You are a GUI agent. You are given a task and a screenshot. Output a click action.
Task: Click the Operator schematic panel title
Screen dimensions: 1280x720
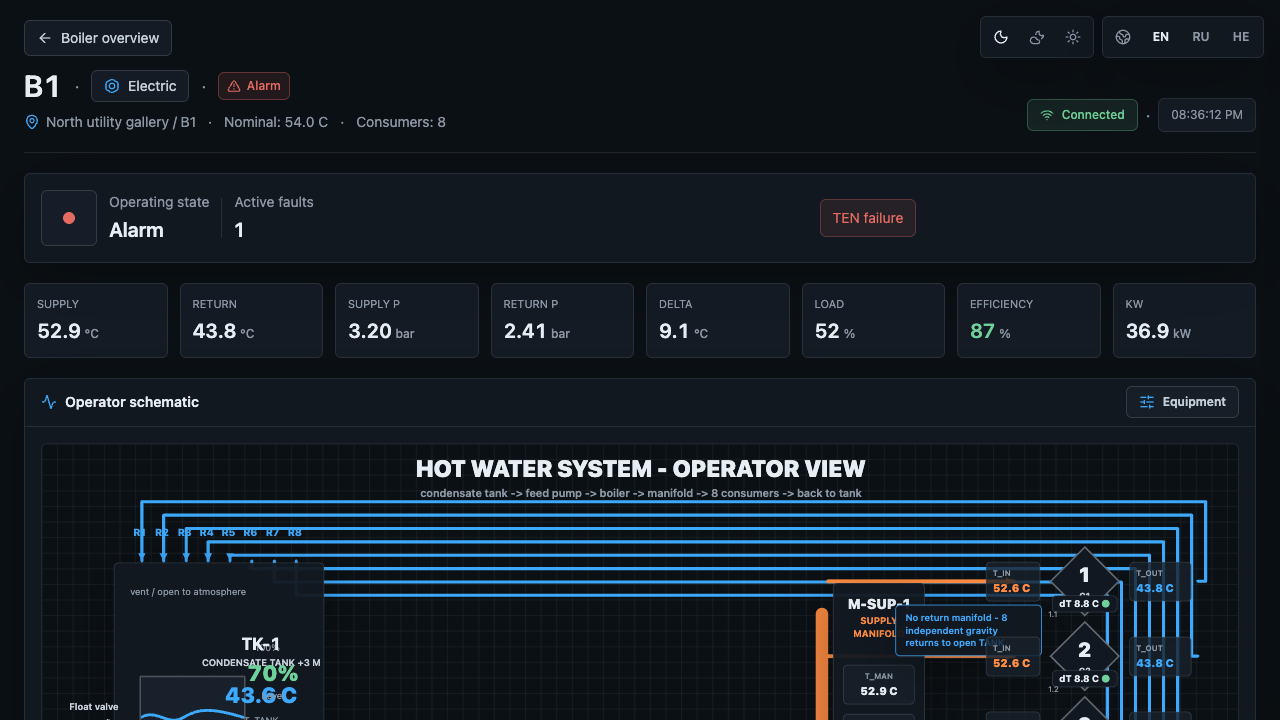click(x=132, y=402)
